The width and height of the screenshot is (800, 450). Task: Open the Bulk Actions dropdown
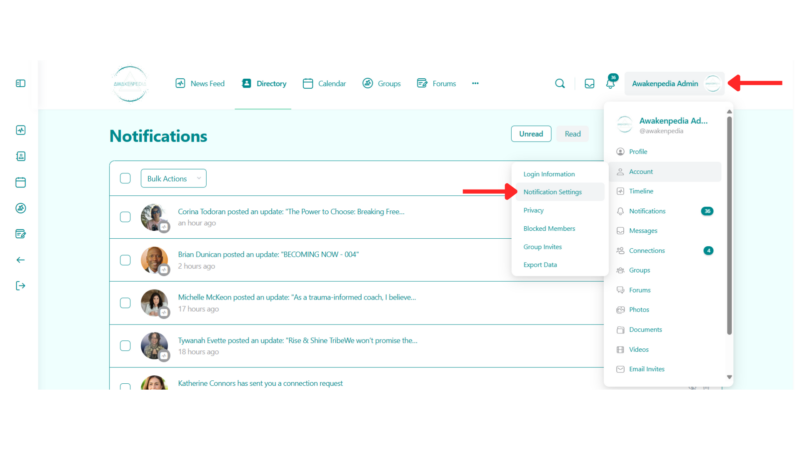point(173,179)
